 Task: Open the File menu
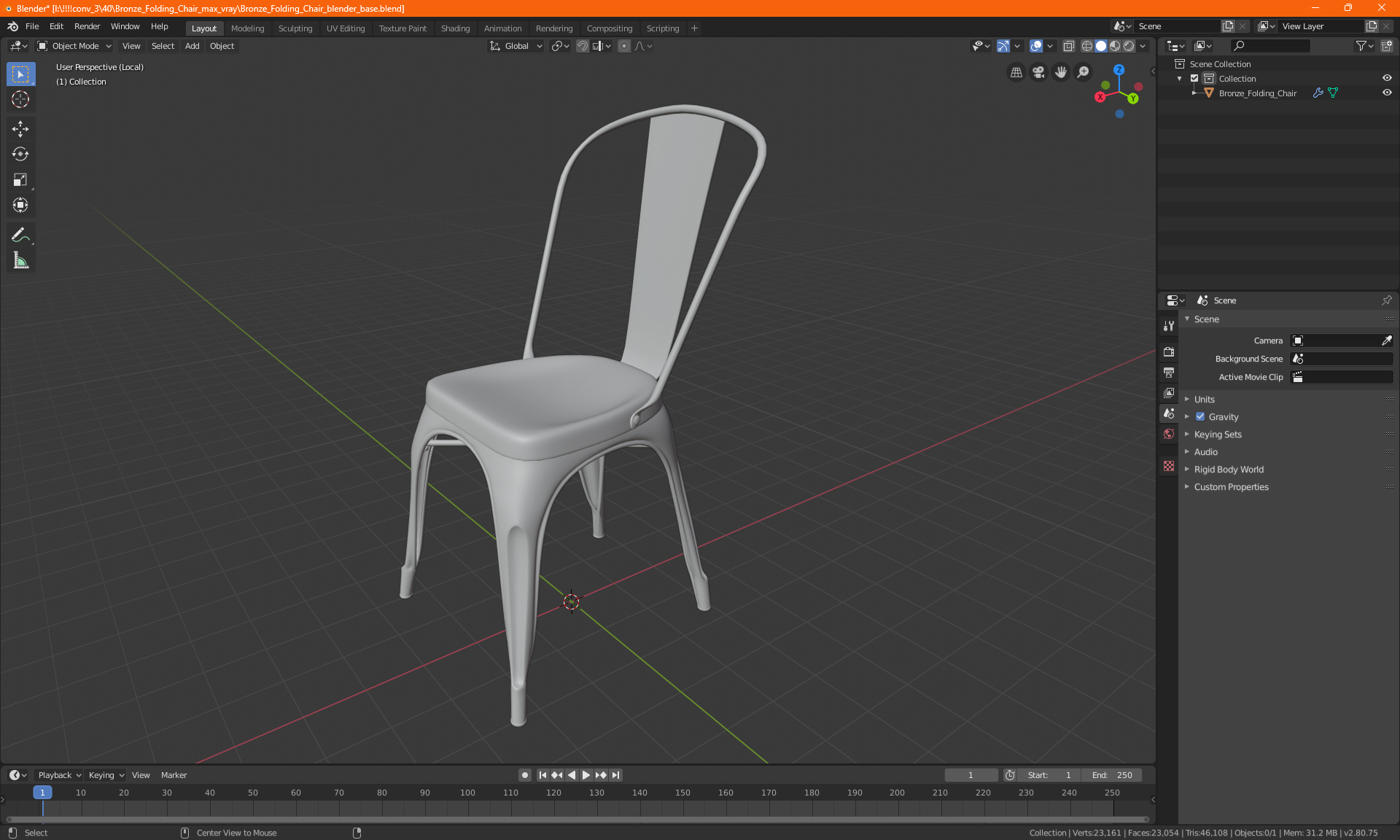point(32,26)
